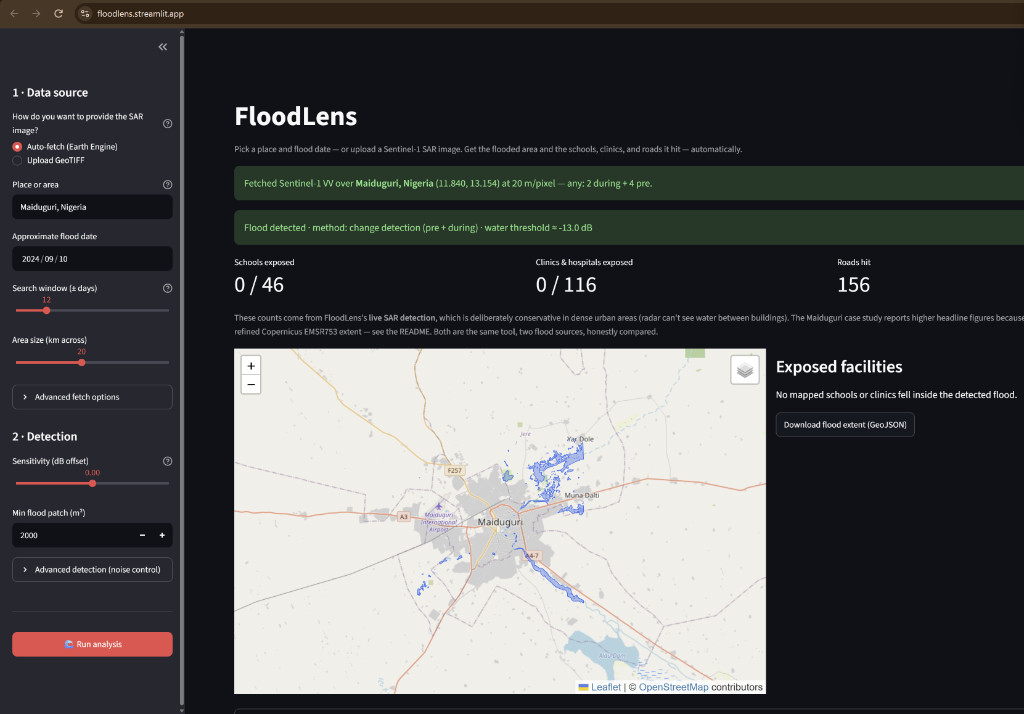Click the browser back arrow
The height and width of the screenshot is (714, 1024).
[14, 14]
